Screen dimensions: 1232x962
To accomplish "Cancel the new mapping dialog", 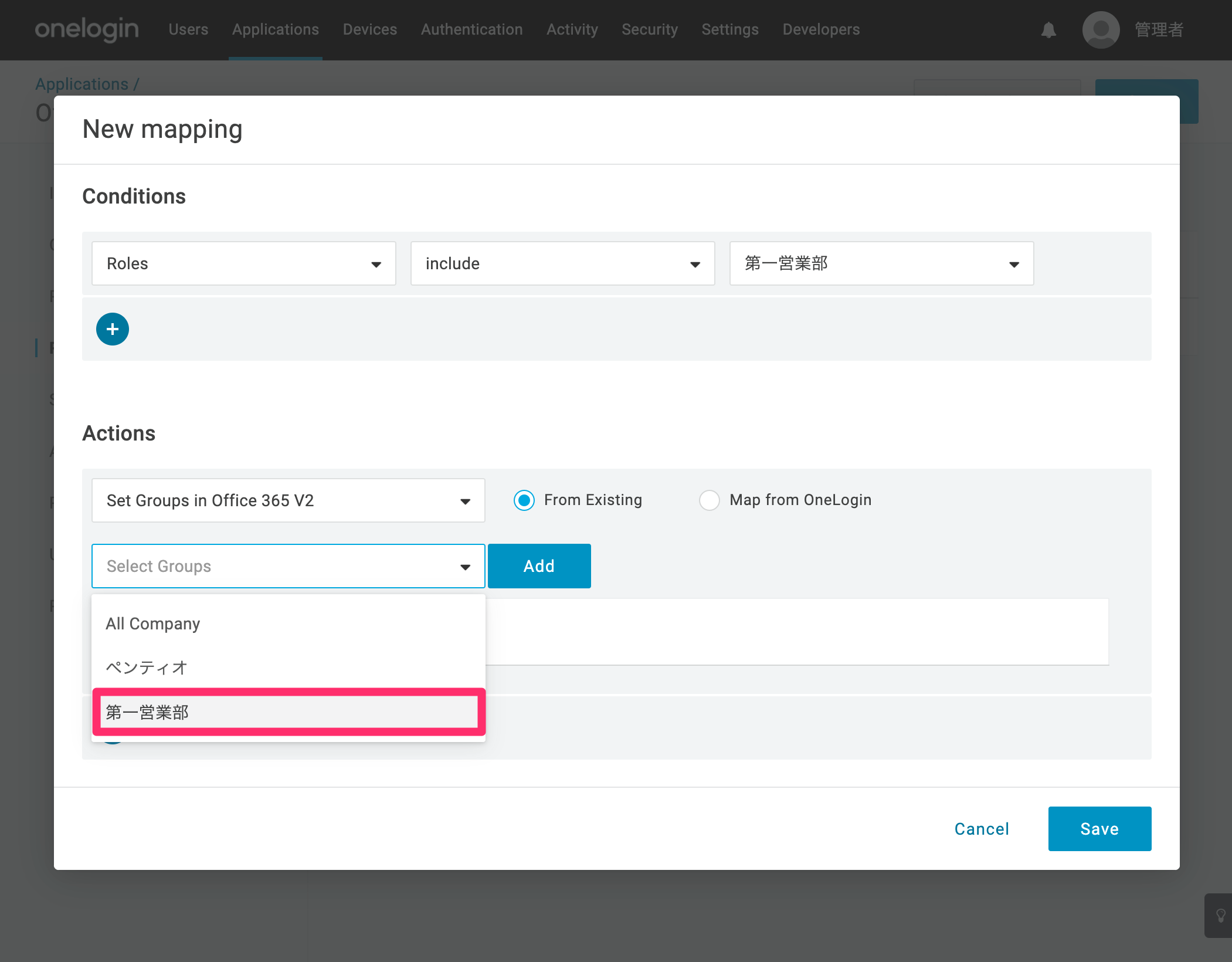I will click(982, 829).
